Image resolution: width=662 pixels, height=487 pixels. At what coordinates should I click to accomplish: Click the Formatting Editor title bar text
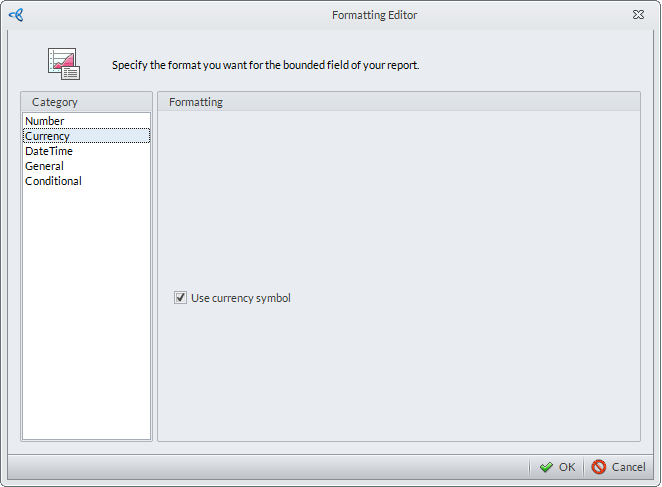tap(374, 15)
